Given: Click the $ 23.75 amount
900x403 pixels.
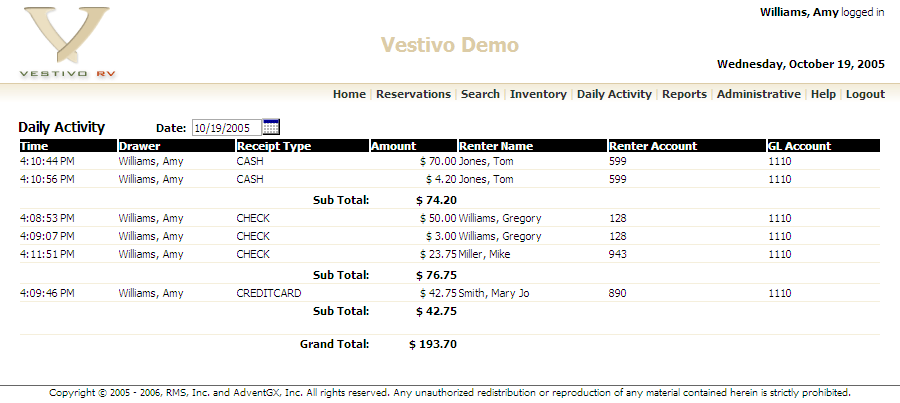Looking at the screenshot, I should pyautogui.click(x=438, y=254).
